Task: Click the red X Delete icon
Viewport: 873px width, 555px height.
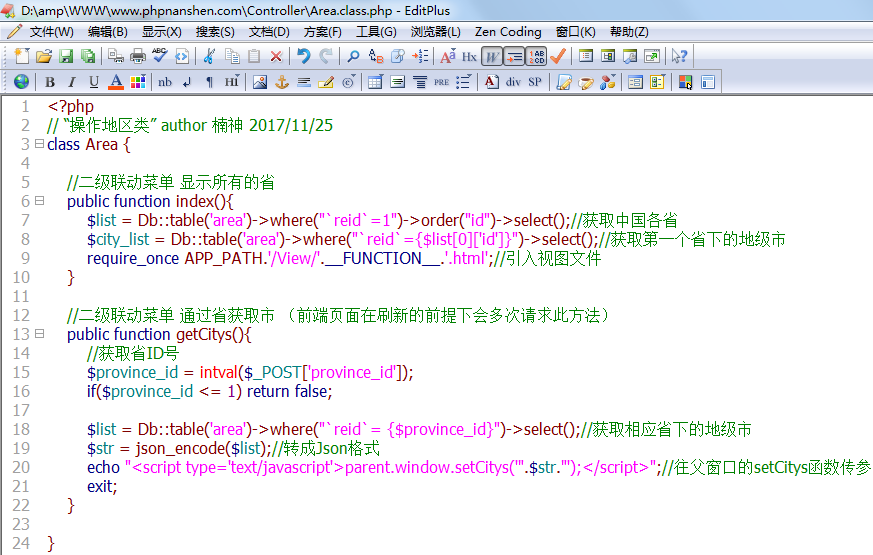Action: (x=276, y=56)
